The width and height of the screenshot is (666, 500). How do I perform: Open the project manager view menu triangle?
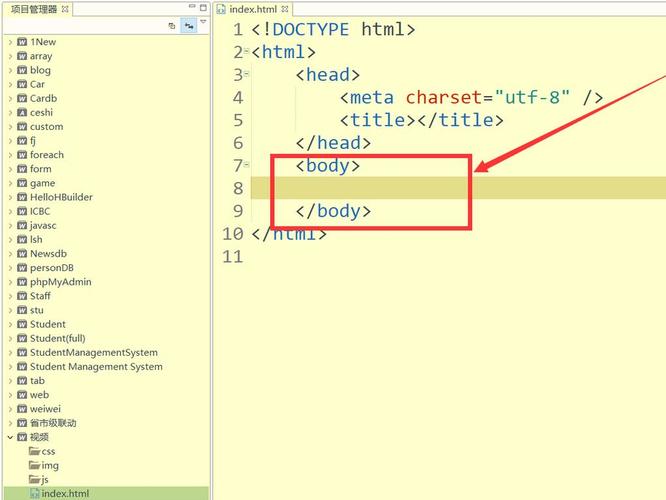point(204,22)
